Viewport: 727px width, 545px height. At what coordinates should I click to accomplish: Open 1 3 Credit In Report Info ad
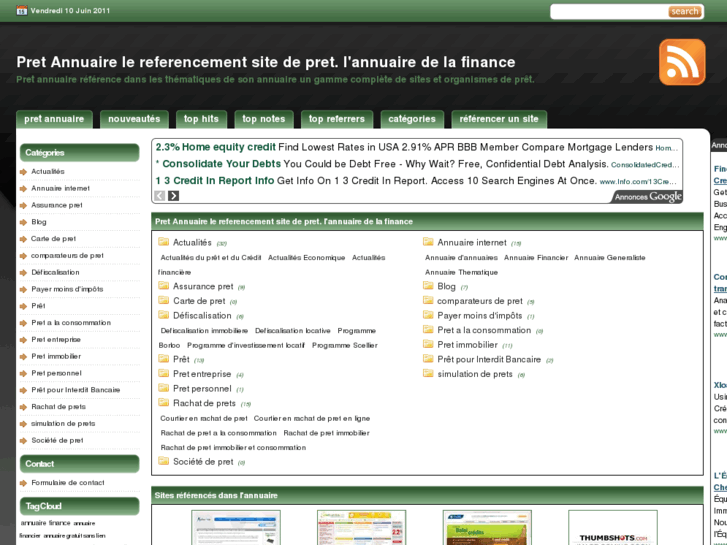(x=215, y=180)
